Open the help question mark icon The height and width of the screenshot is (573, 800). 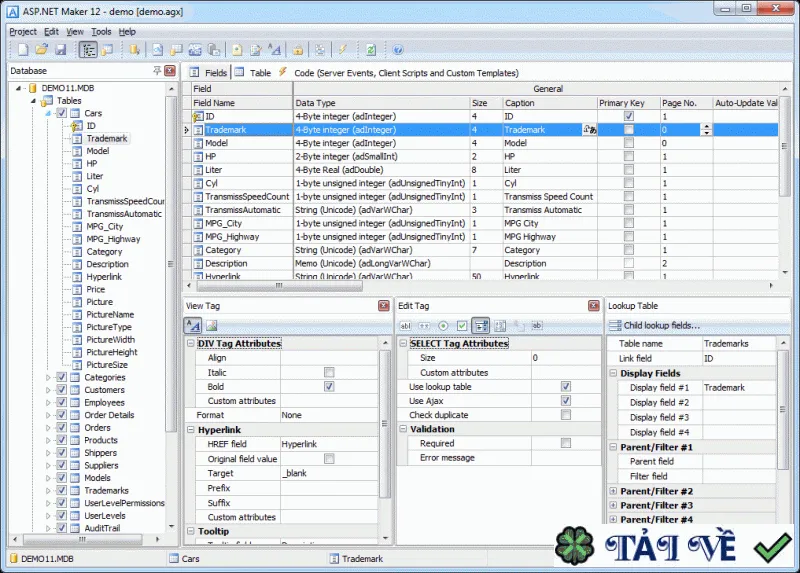pyautogui.click(x=398, y=49)
